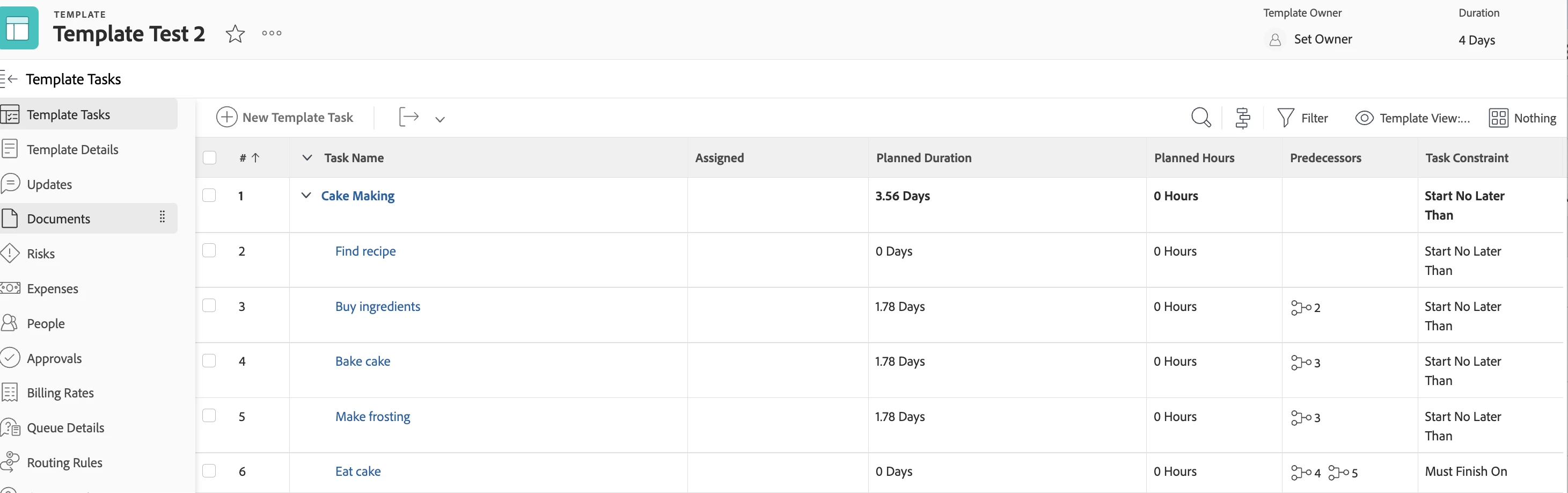Click the export icon in the toolbar
This screenshot has height=493, width=1568.
pyautogui.click(x=409, y=117)
